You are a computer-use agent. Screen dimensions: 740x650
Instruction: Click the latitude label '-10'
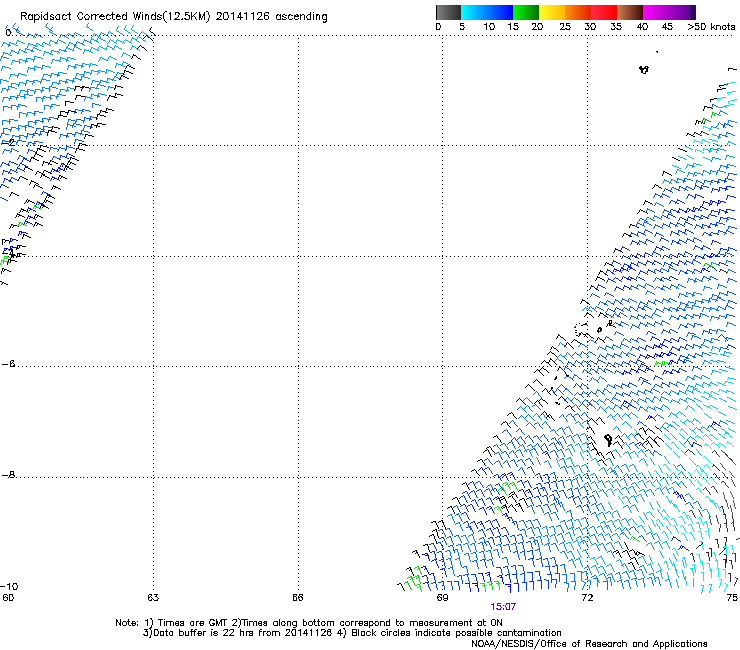click(9, 586)
